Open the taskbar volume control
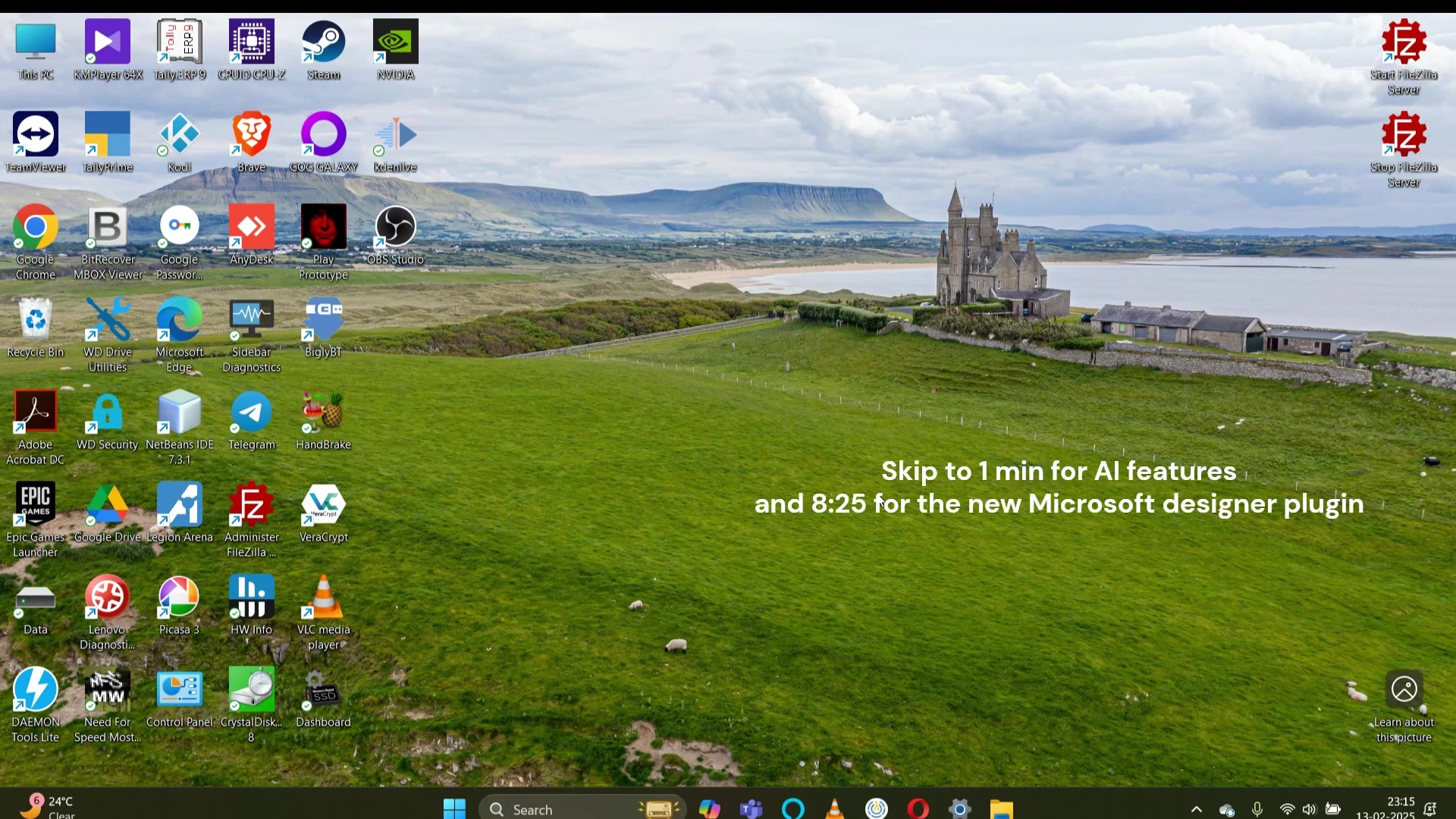The width and height of the screenshot is (1456, 819). tap(1310, 810)
